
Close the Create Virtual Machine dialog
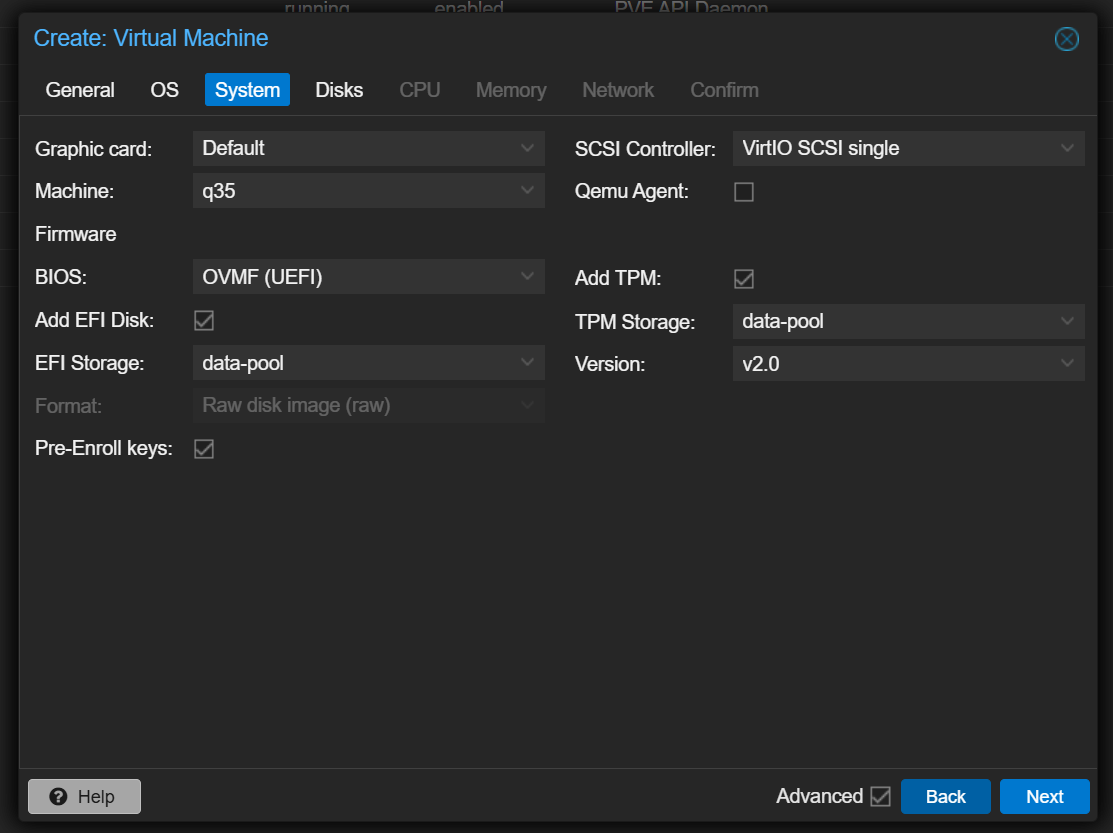coord(1067,39)
